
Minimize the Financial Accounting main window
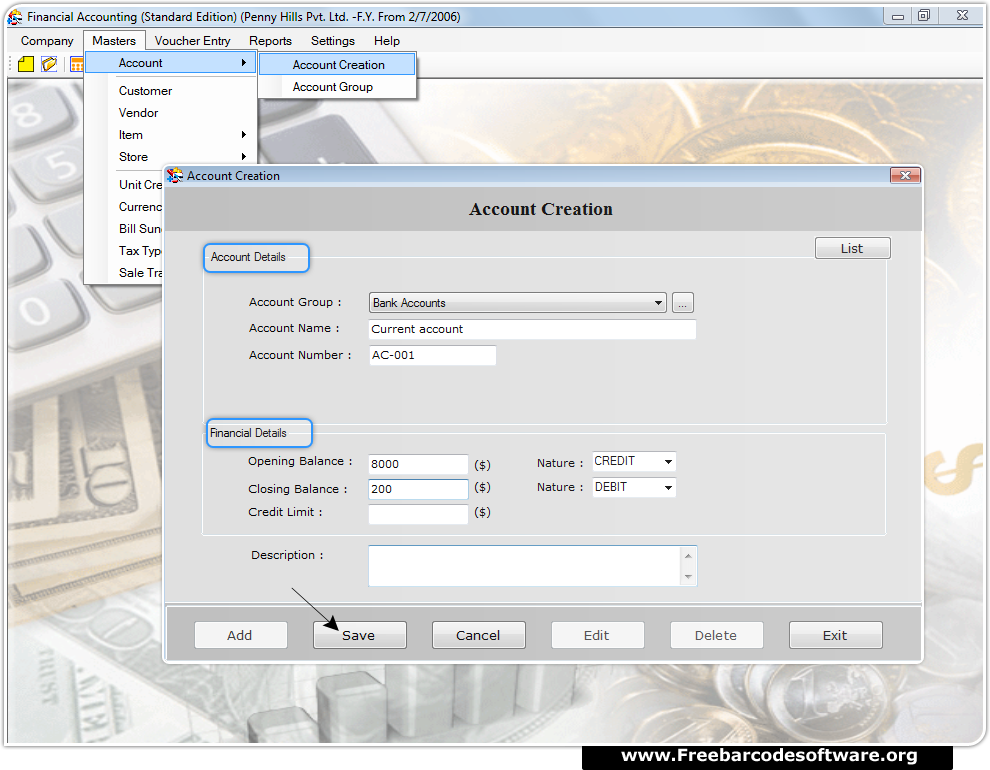pyautogui.click(x=897, y=16)
